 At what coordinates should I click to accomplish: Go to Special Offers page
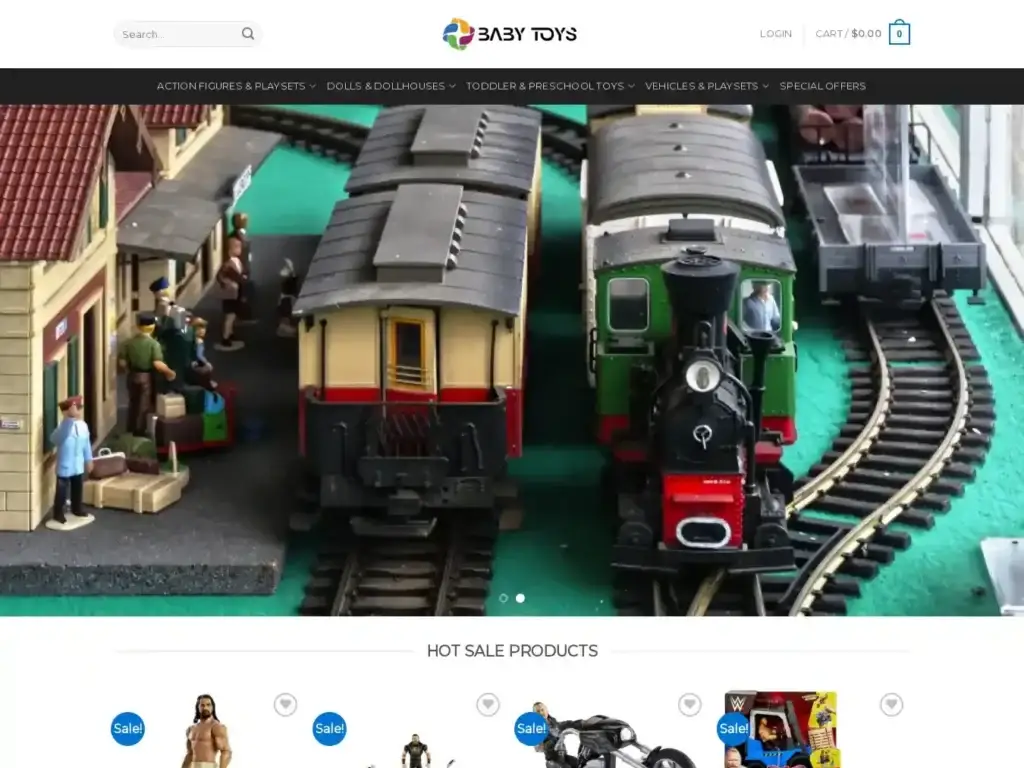click(822, 86)
